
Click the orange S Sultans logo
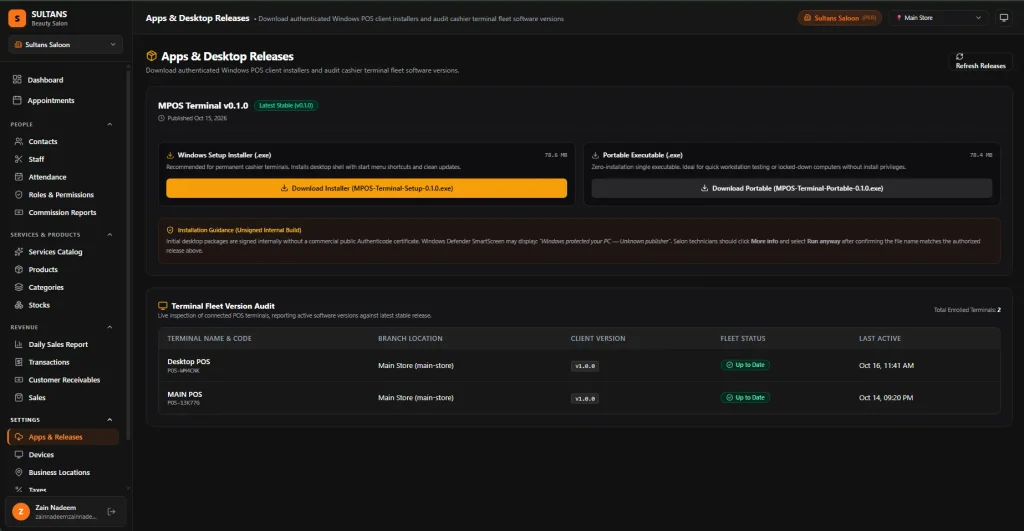[x=17, y=18]
